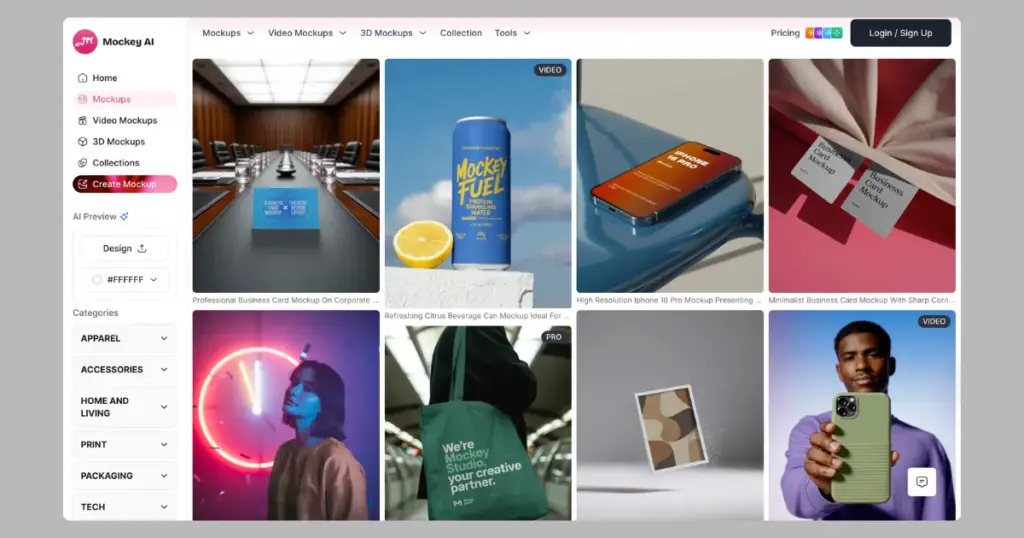Open the Mockey Fuel can mockup
The image size is (1024, 538).
[x=477, y=183]
